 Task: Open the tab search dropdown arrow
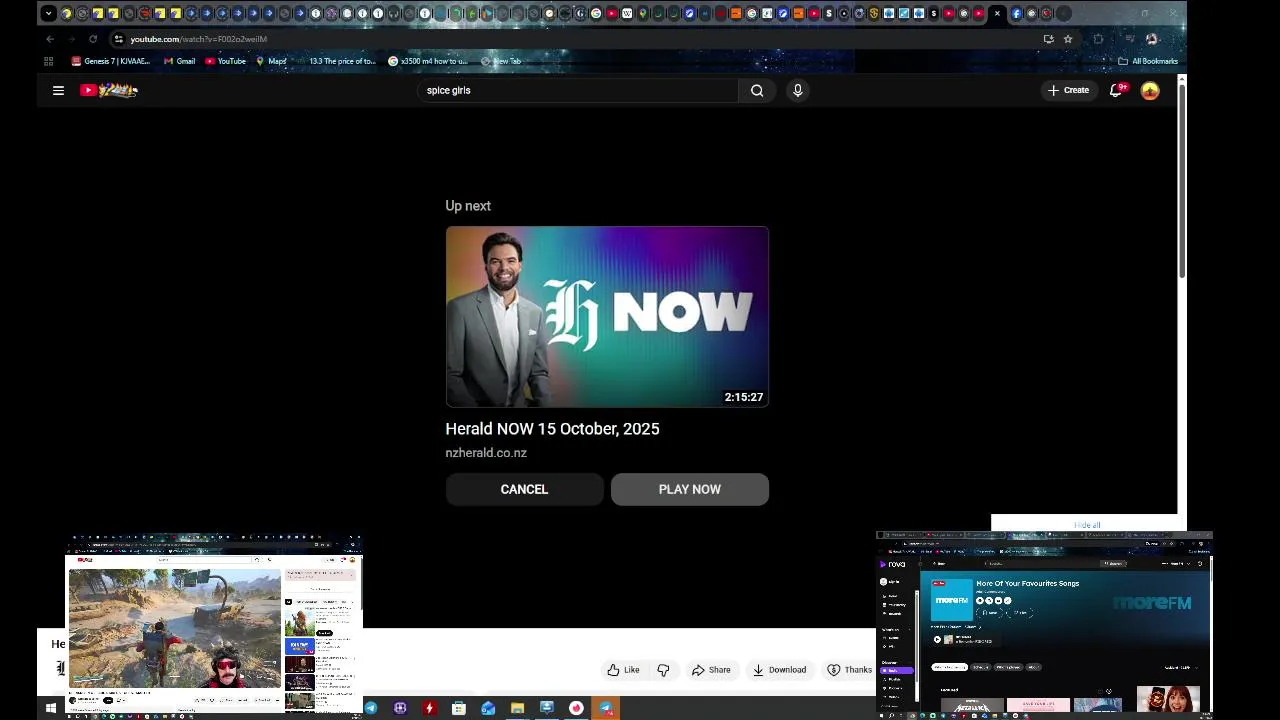point(48,13)
